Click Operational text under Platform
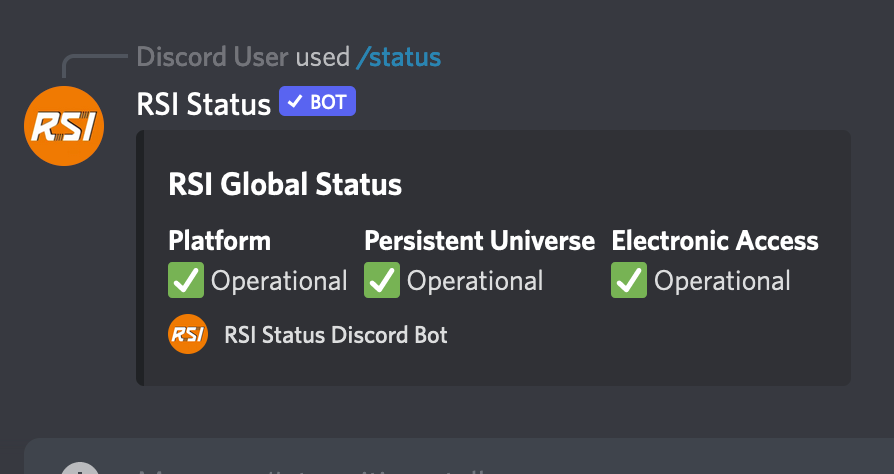The image size is (894, 474). click(x=279, y=281)
